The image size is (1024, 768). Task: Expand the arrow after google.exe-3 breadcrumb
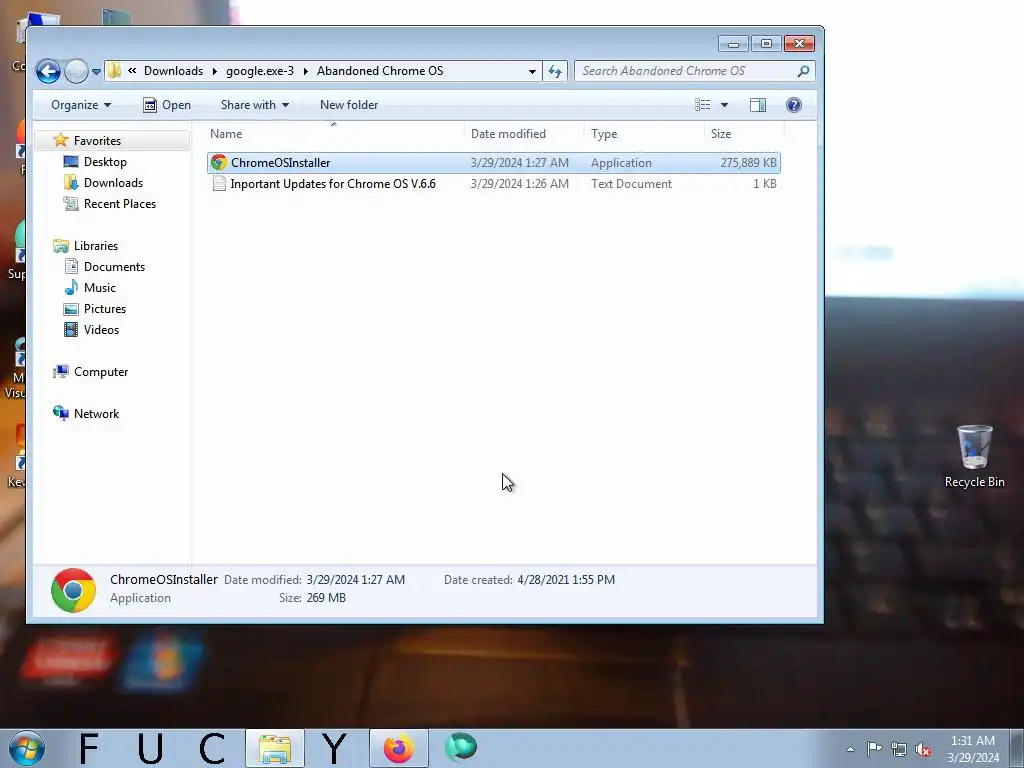point(305,71)
